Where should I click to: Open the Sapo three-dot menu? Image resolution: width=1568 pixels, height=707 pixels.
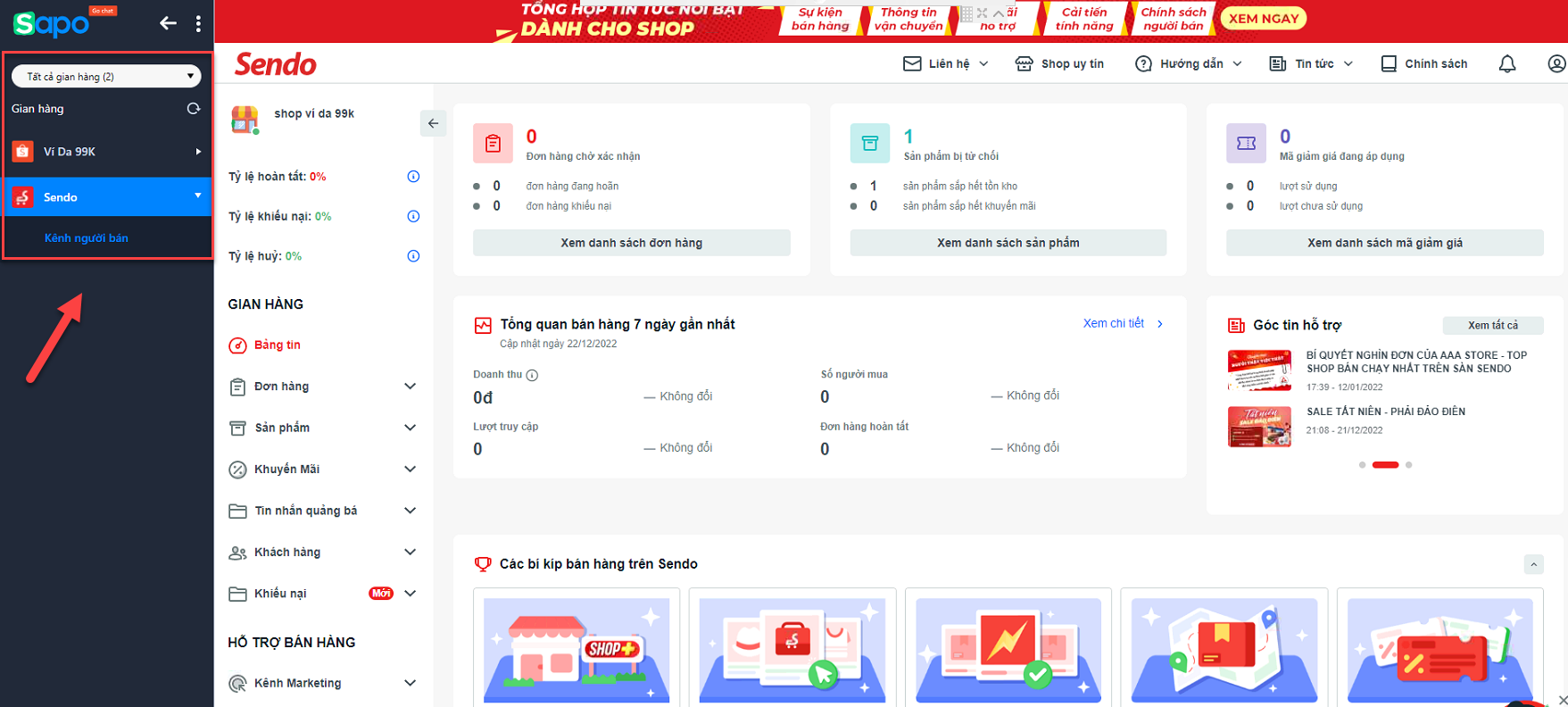(198, 23)
